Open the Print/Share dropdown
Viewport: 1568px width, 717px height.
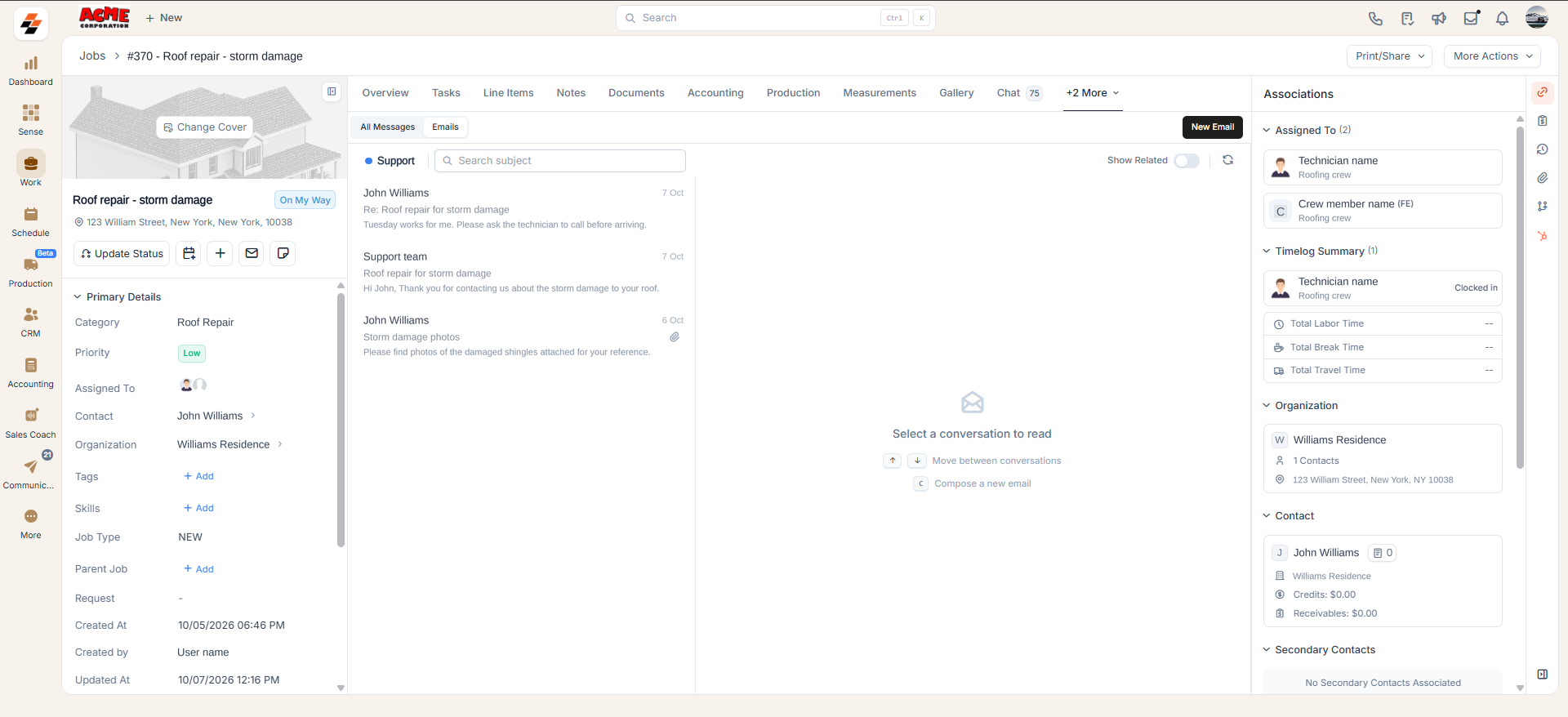1389,56
